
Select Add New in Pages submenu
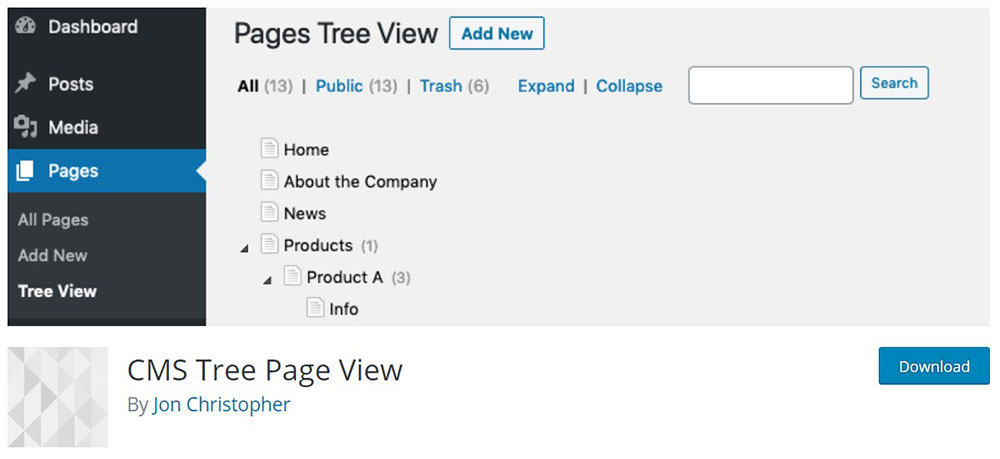pos(53,255)
